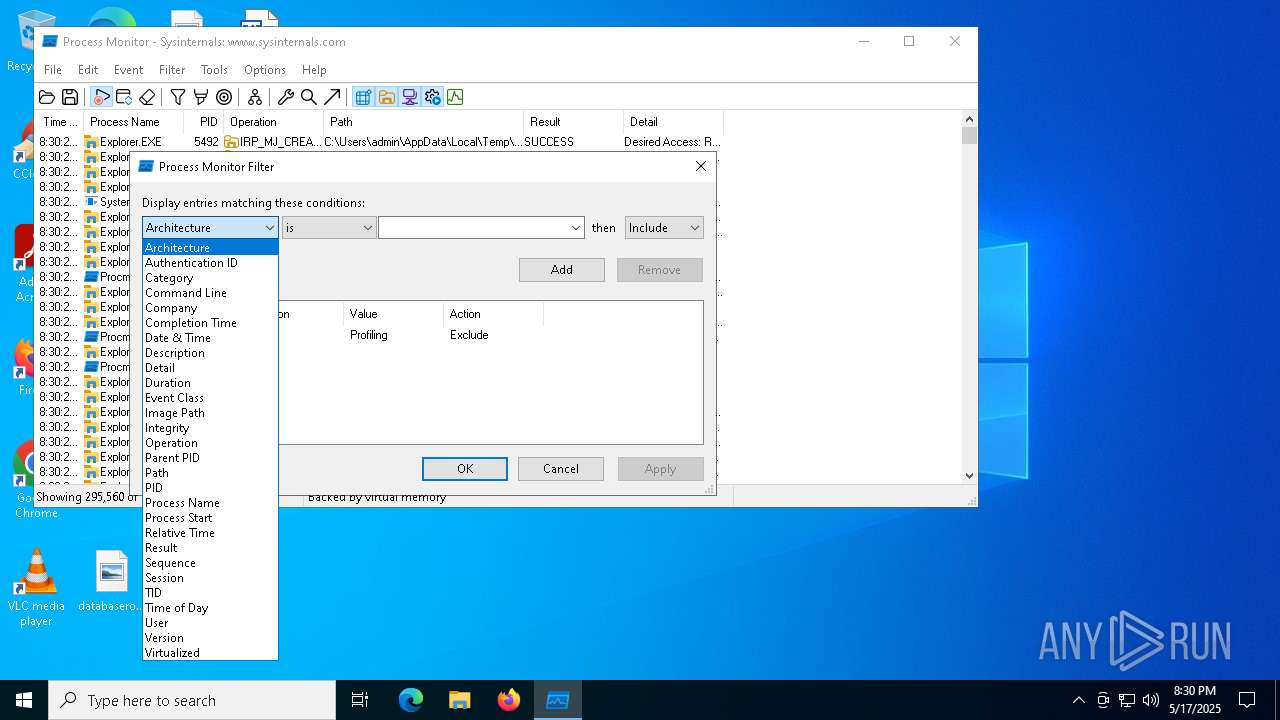Toggle Show Process and Thread Activity icon
This screenshot has height=720, width=1280.
[x=432, y=97]
